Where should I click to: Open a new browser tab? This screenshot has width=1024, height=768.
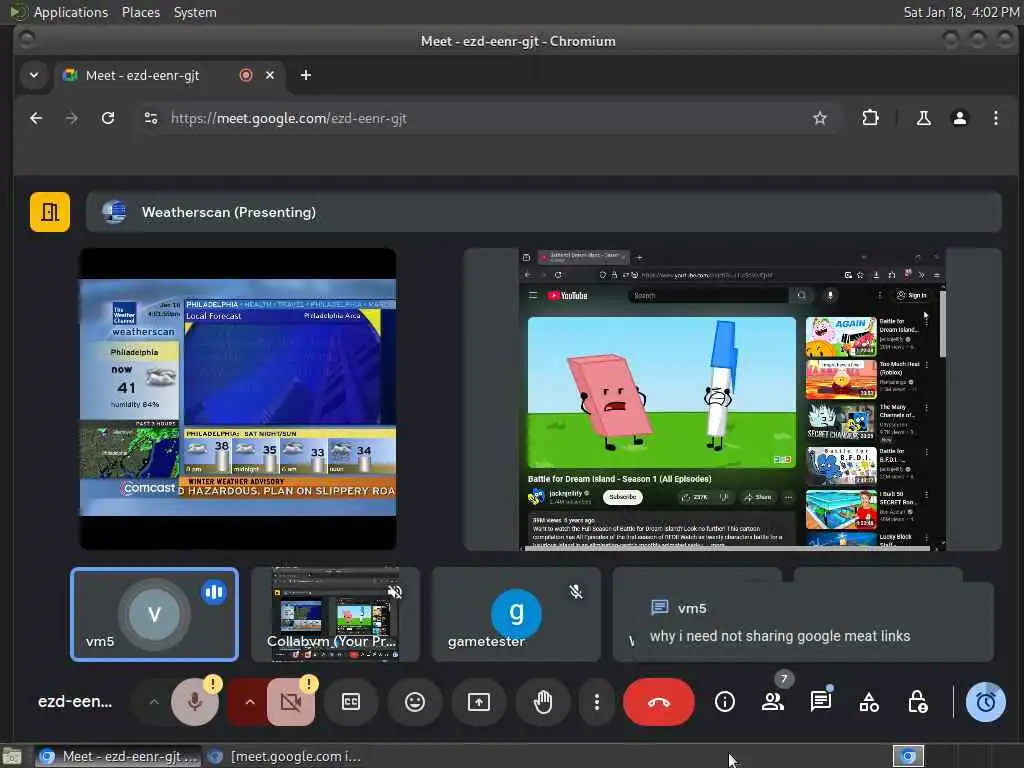pos(306,75)
